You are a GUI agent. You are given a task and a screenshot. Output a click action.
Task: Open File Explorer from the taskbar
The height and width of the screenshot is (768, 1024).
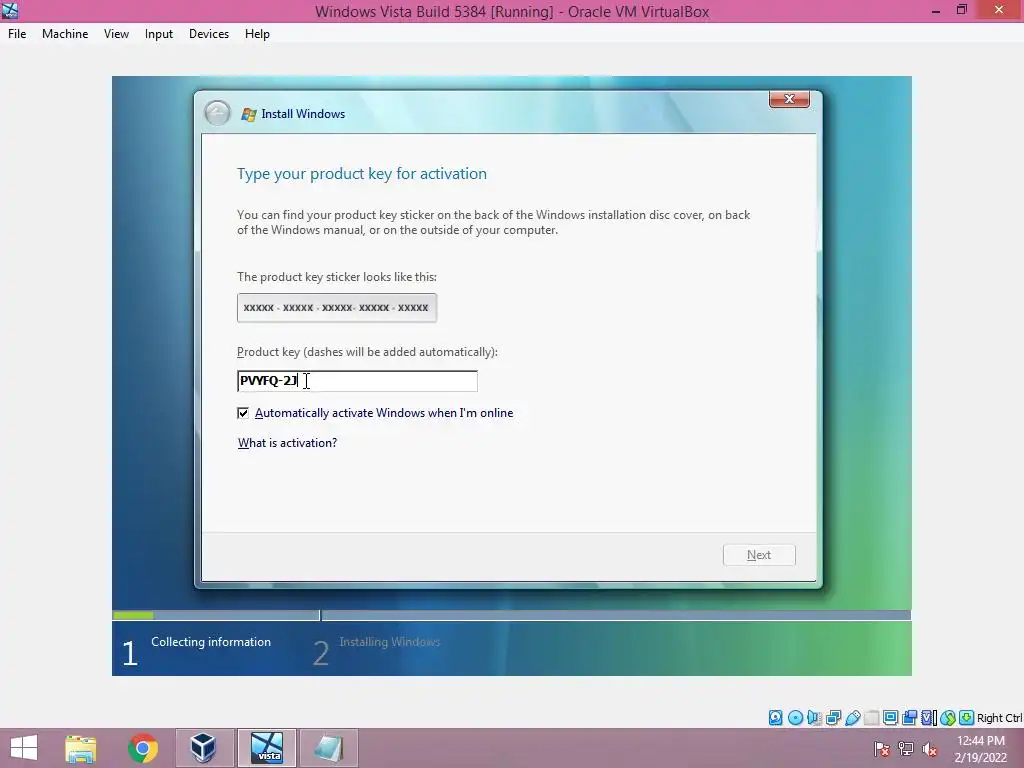(80, 748)
